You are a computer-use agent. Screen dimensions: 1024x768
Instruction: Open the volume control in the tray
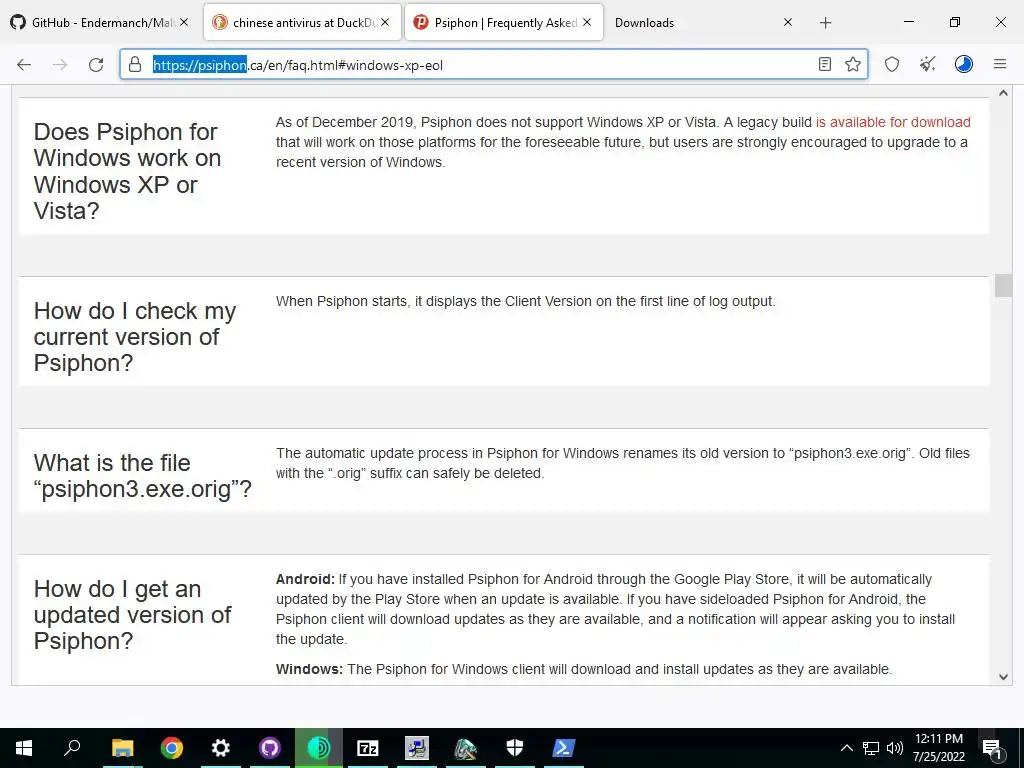(x=895, y=748)
